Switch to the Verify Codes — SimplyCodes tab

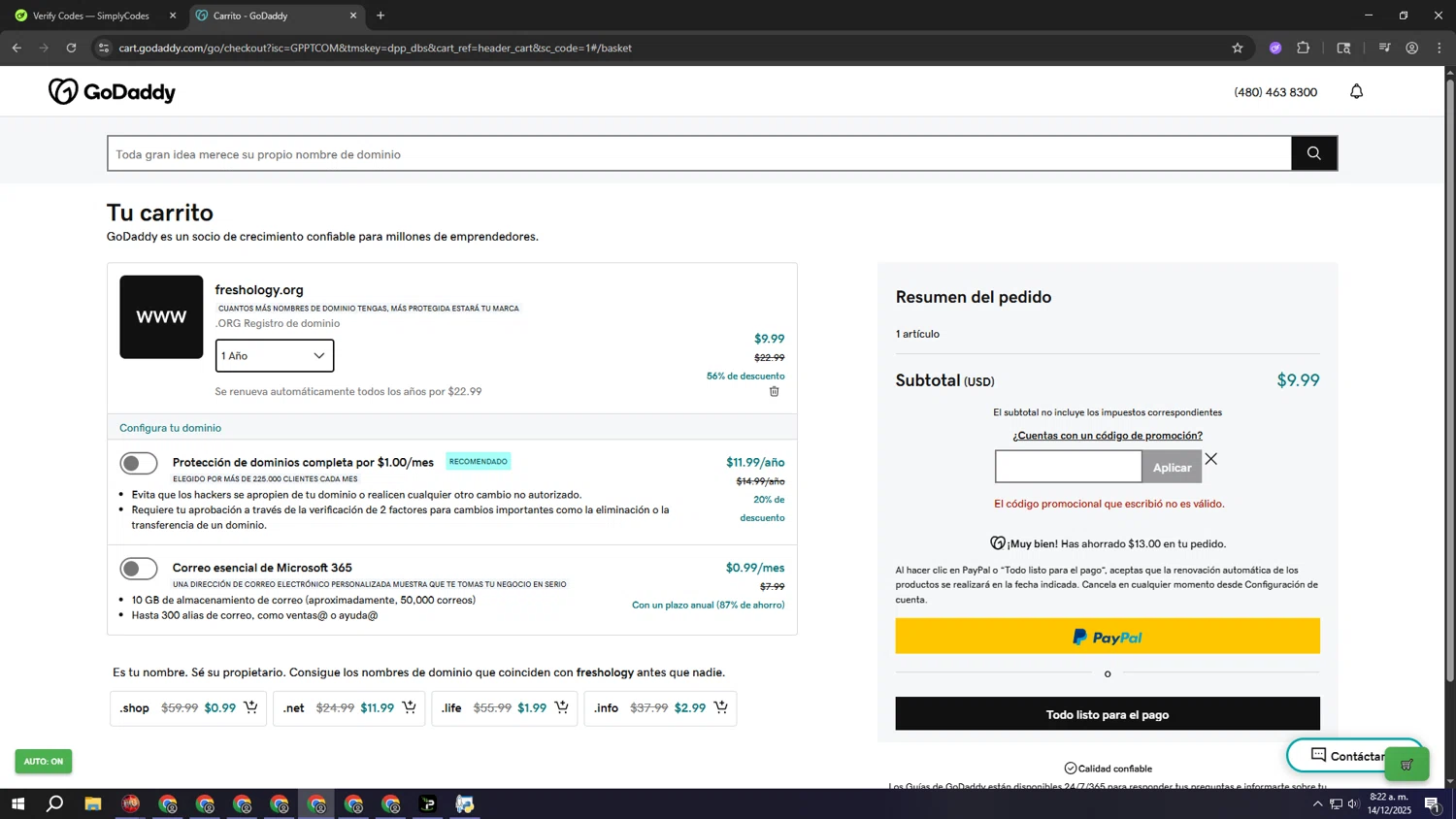pos(92,16)
